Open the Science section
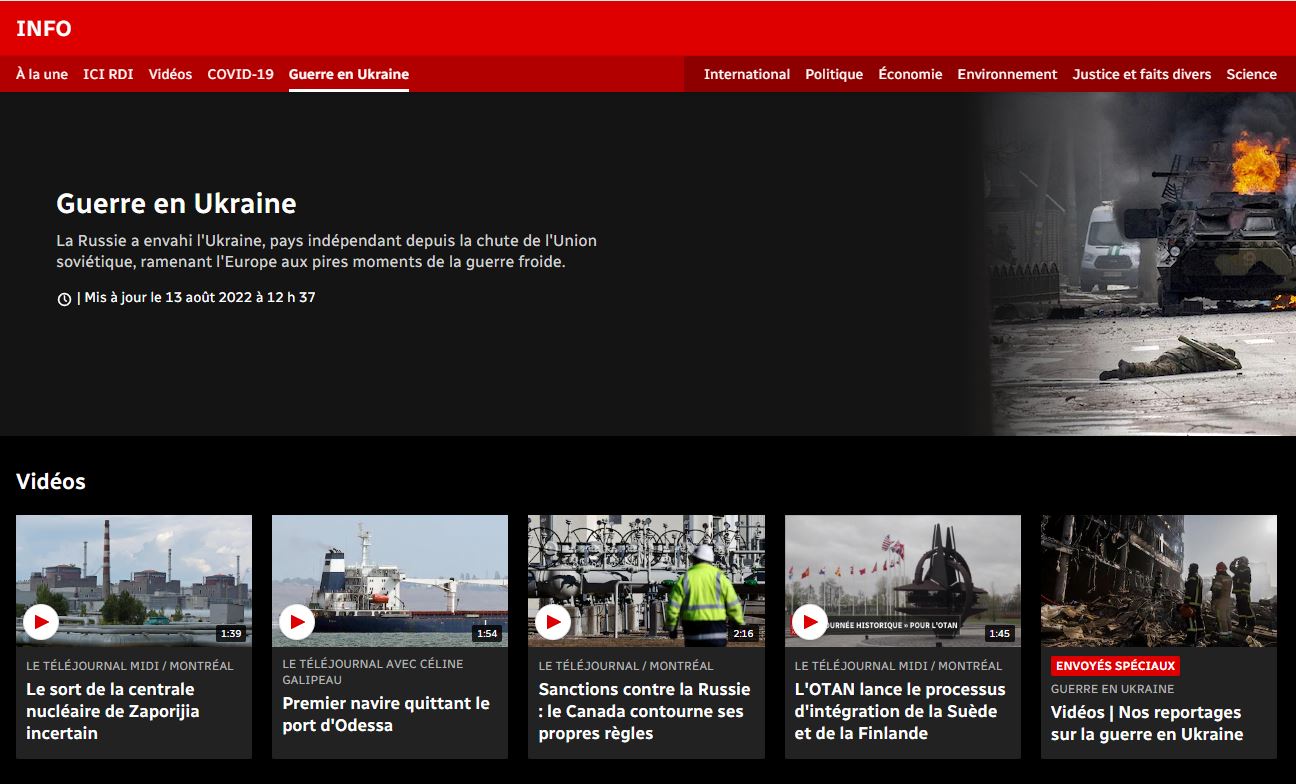The width and height of the screenshot is (1296, 784). 1252,74
